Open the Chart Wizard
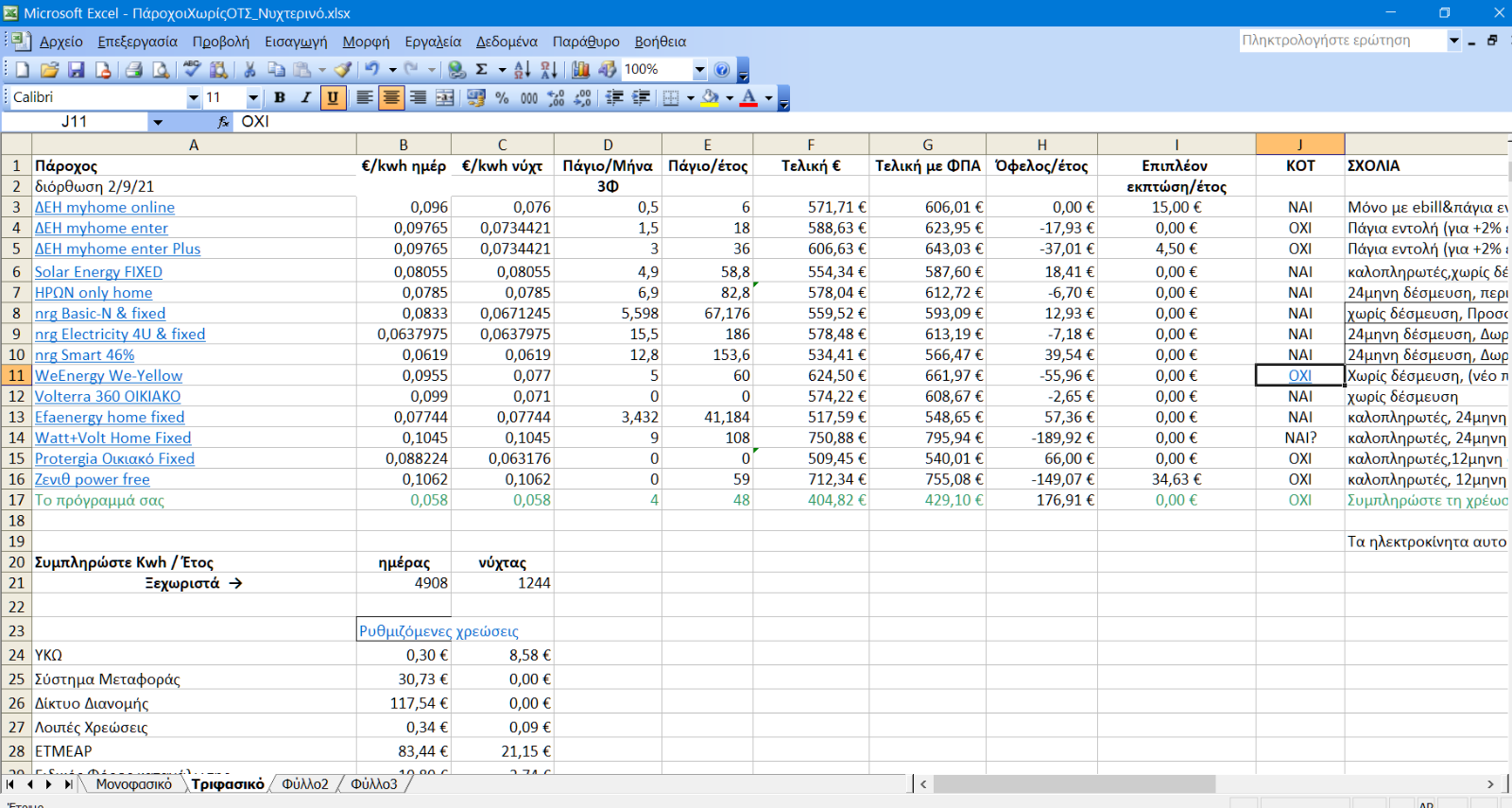This screenshot has height=808, width=1512. (x=580, y=70)
